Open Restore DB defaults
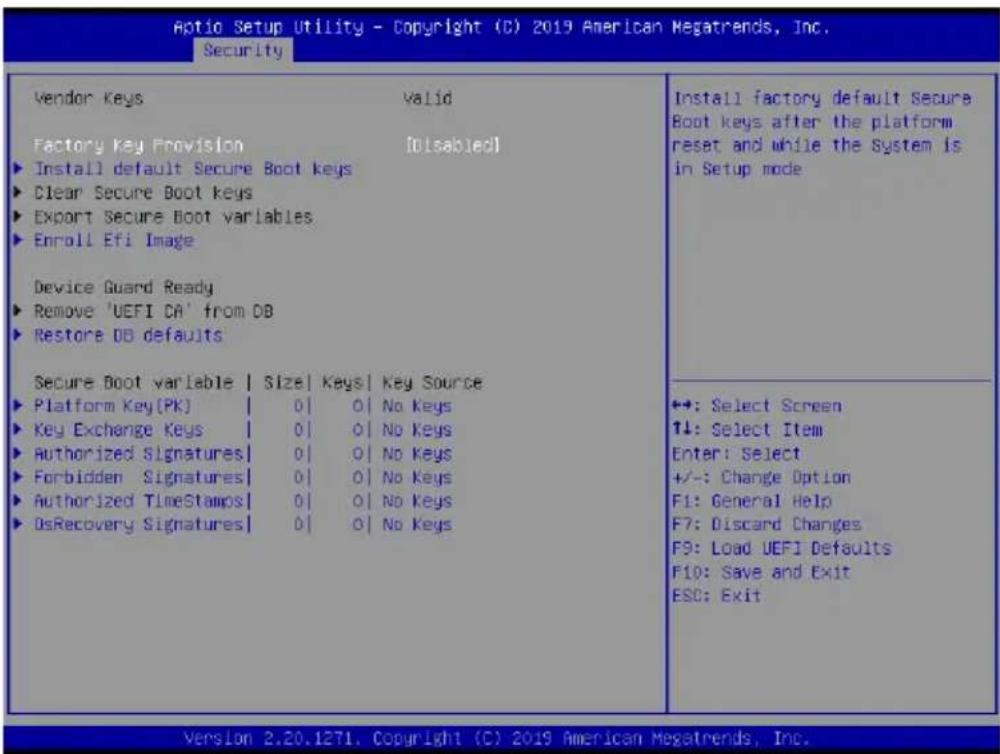 pos(128,336)
